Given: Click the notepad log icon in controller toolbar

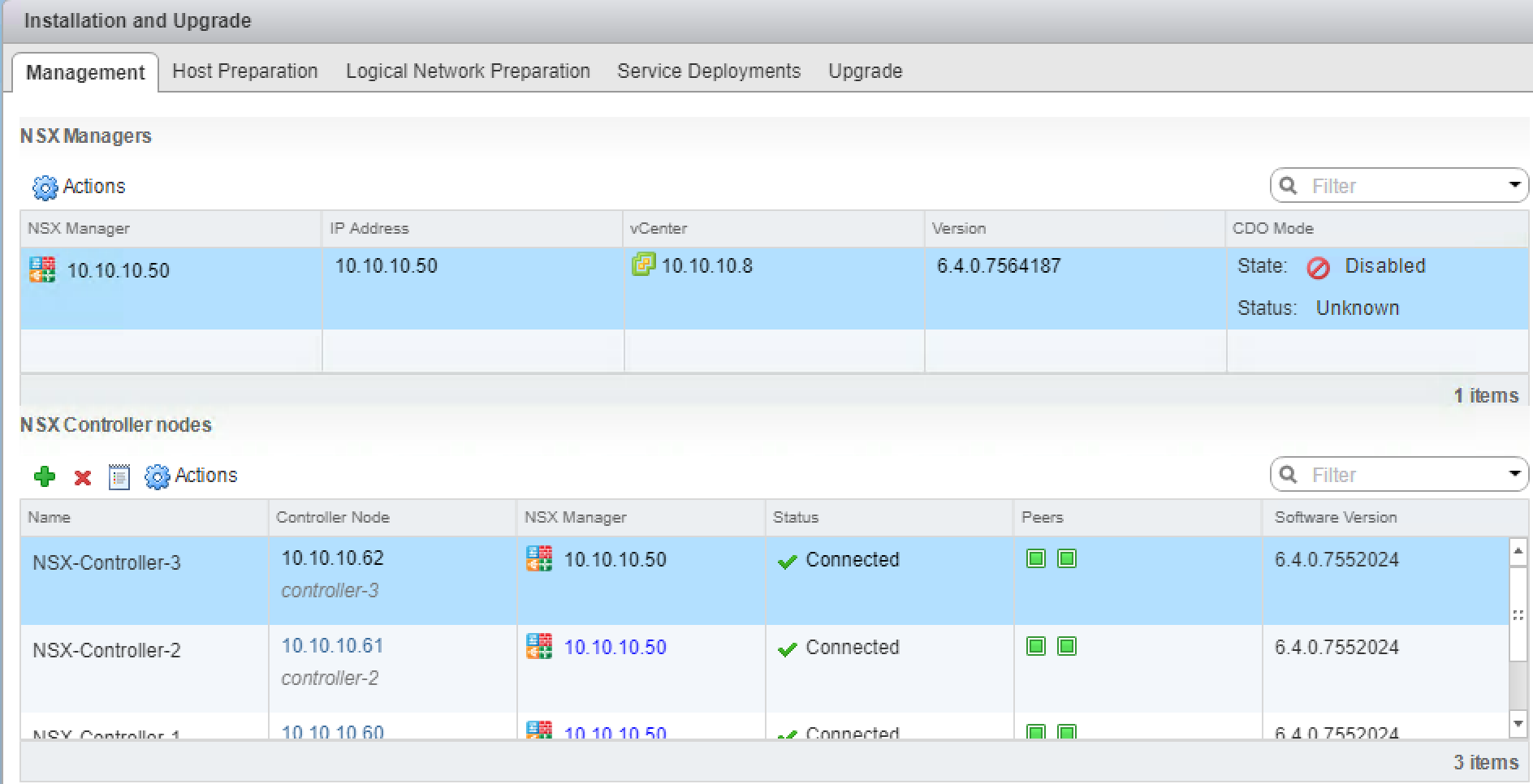Looking at the screenshot, I should click(x=119, y=477).
